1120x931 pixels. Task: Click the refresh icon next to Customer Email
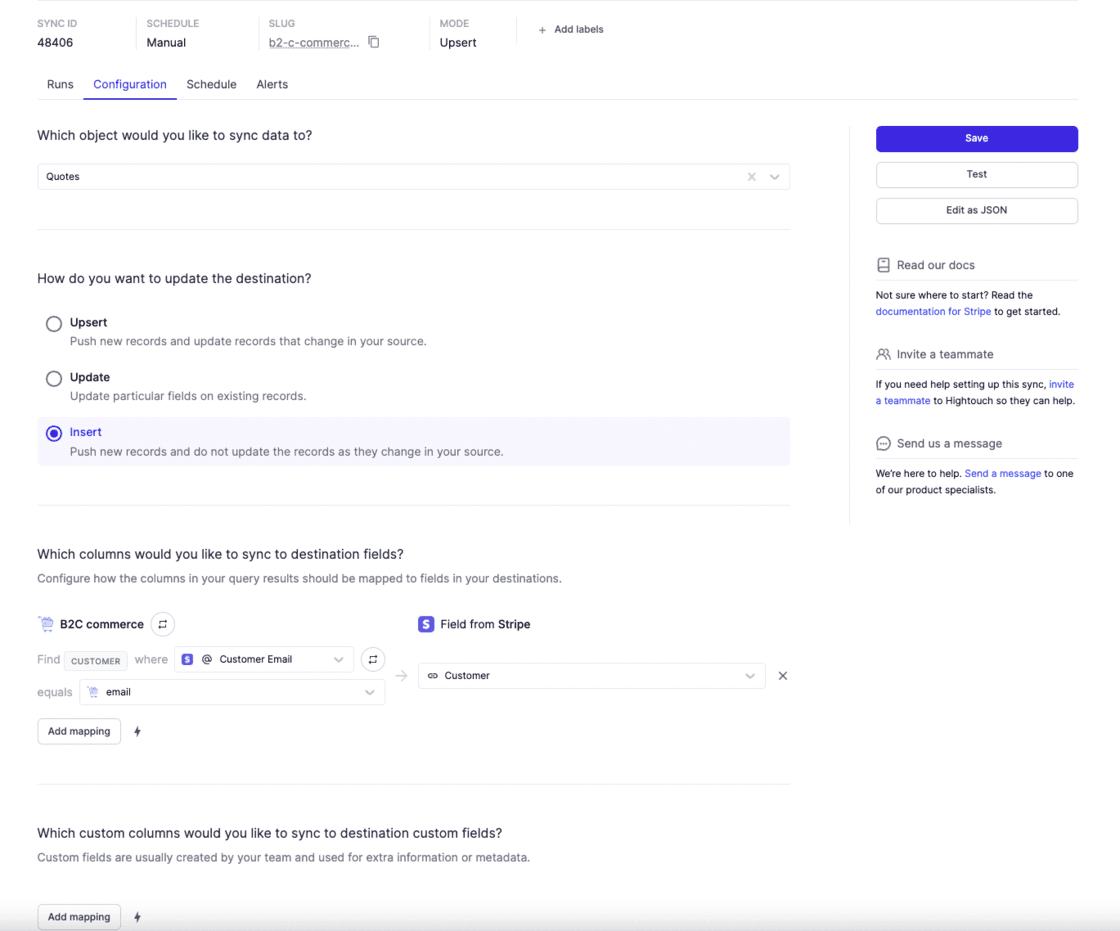372,659
